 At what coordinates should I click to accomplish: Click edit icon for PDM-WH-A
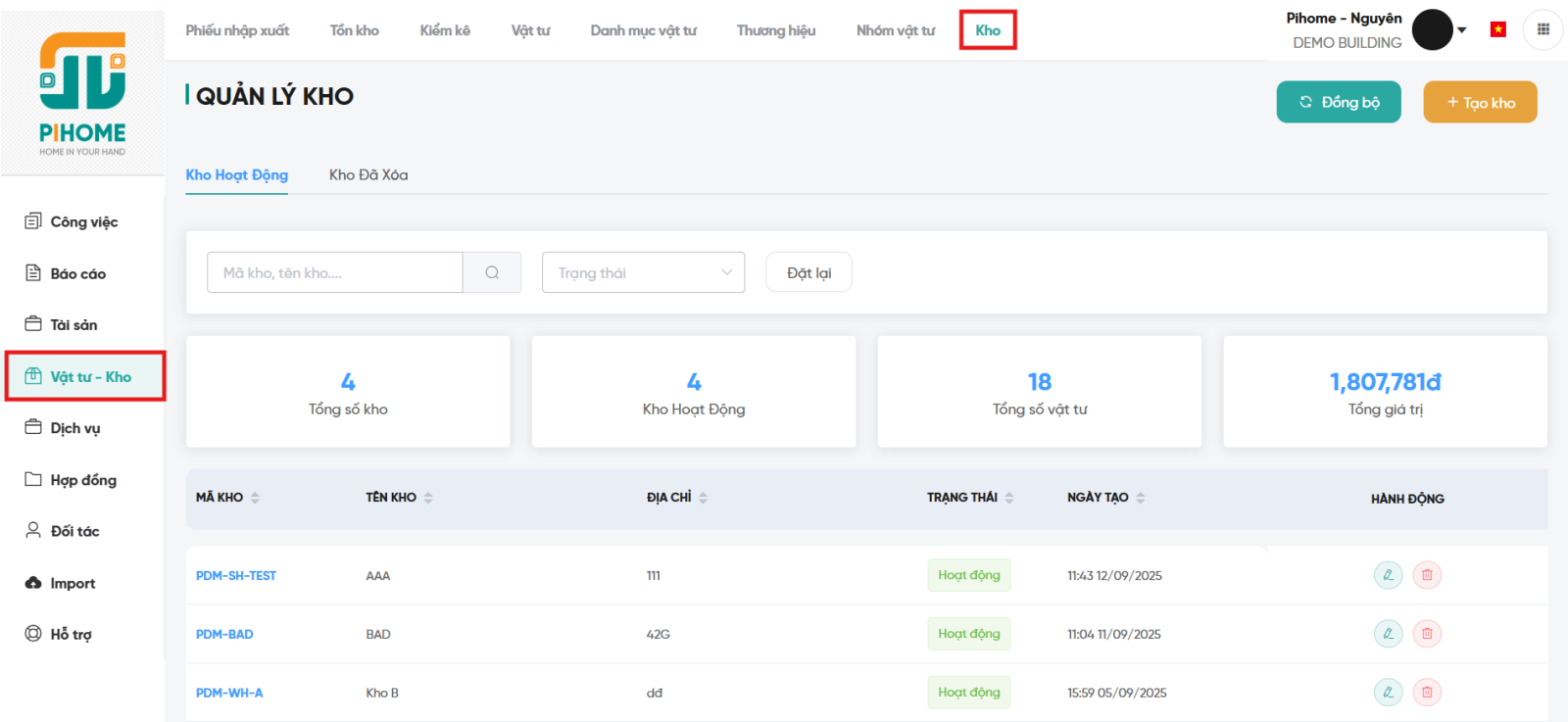tap(1388, 693)
